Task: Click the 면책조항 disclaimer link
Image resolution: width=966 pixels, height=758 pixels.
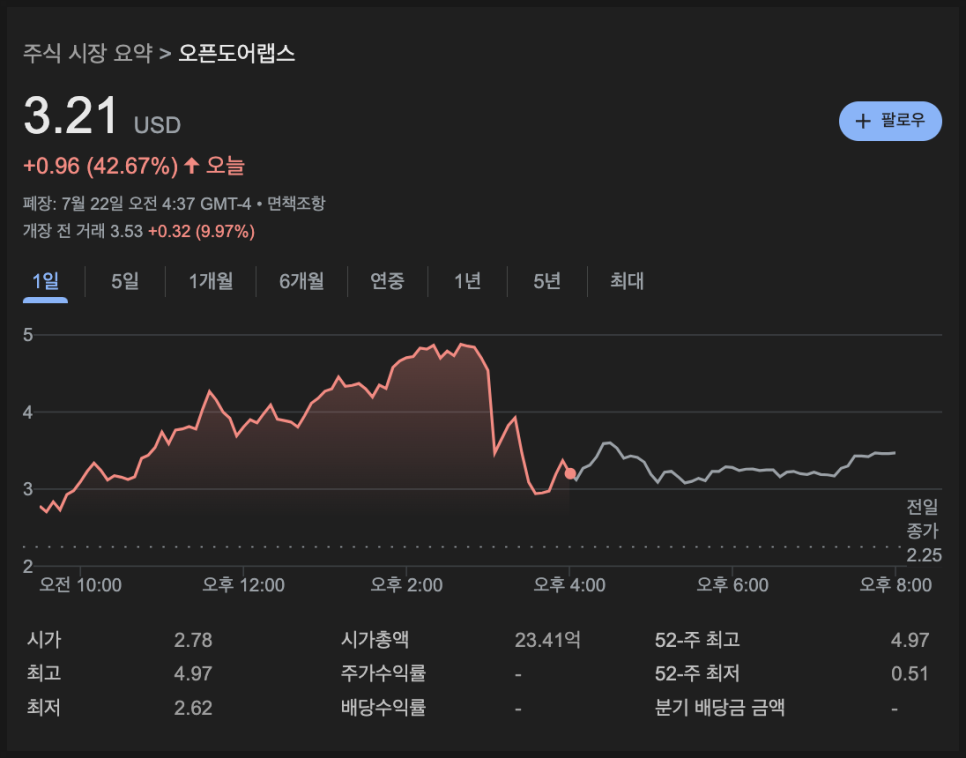Action: click(x=296, y=203)
